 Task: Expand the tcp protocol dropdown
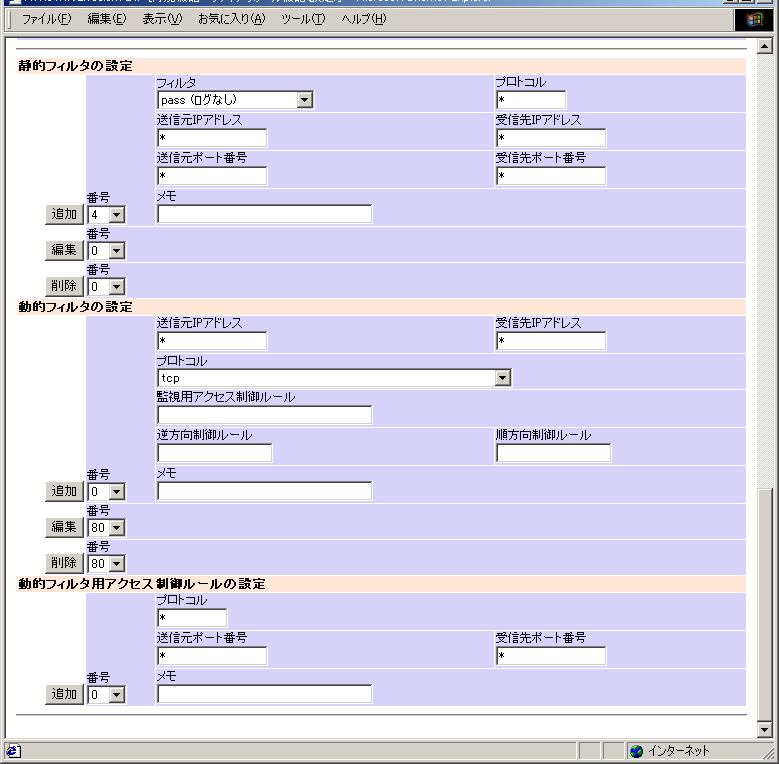click(x=503, y=378)
